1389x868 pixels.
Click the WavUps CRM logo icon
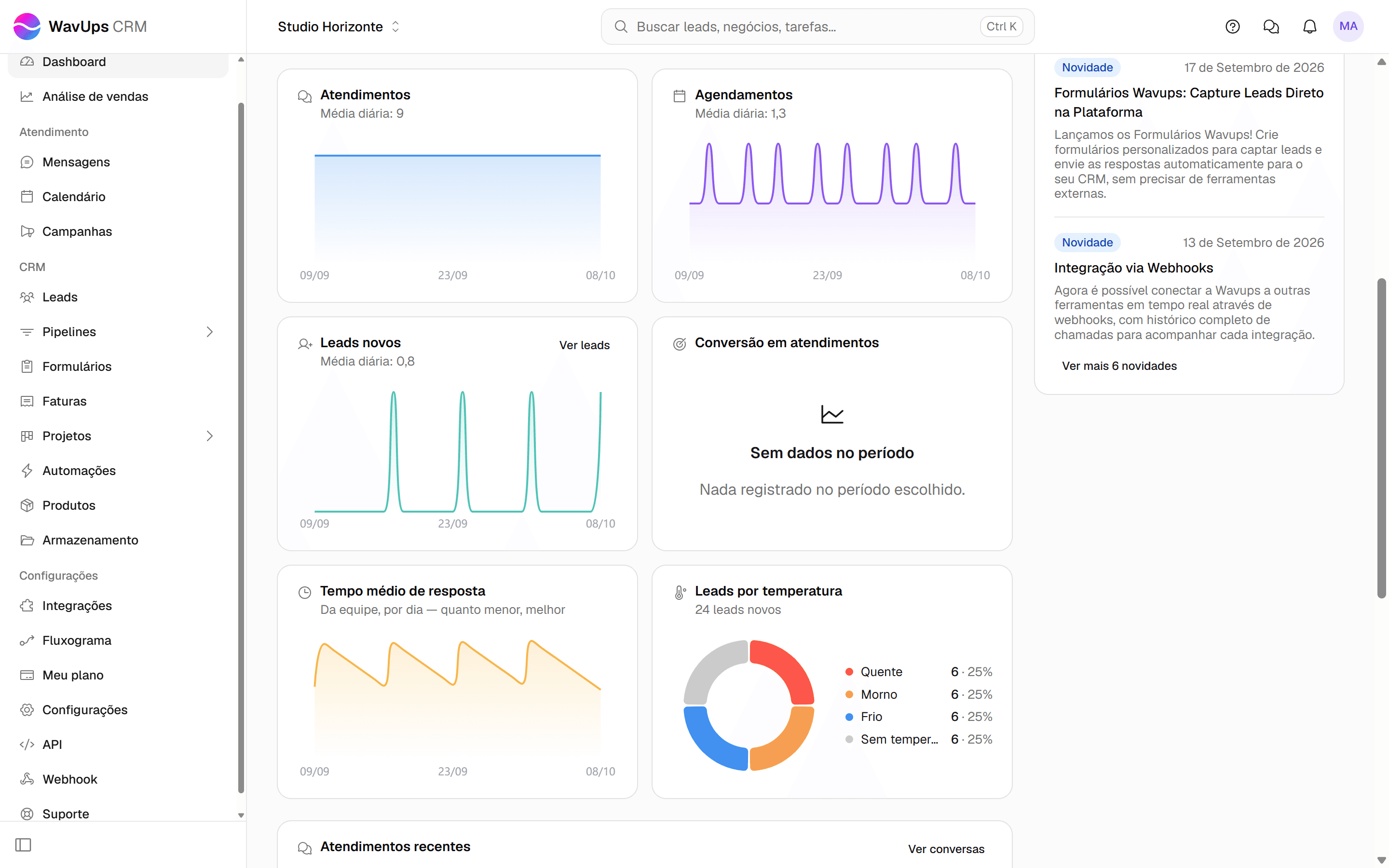pos(27,27)
